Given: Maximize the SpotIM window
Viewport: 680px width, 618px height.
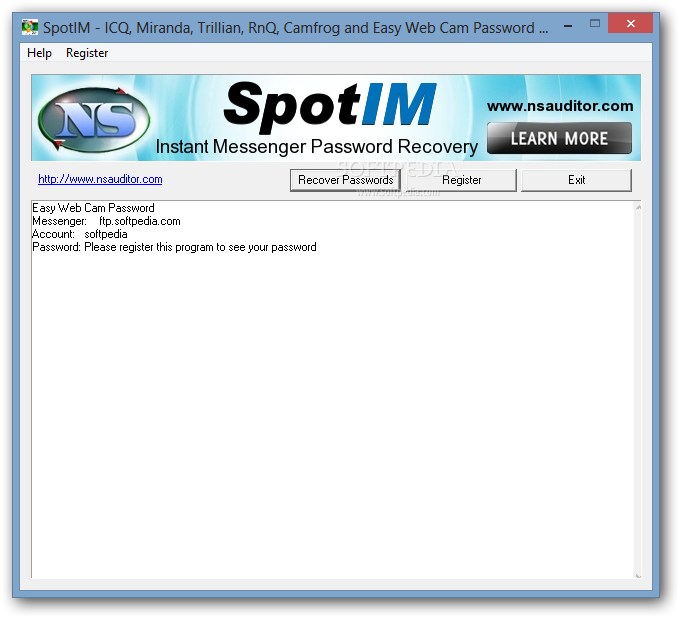Looking at the screenshot, I should click(x=595, y=23).
